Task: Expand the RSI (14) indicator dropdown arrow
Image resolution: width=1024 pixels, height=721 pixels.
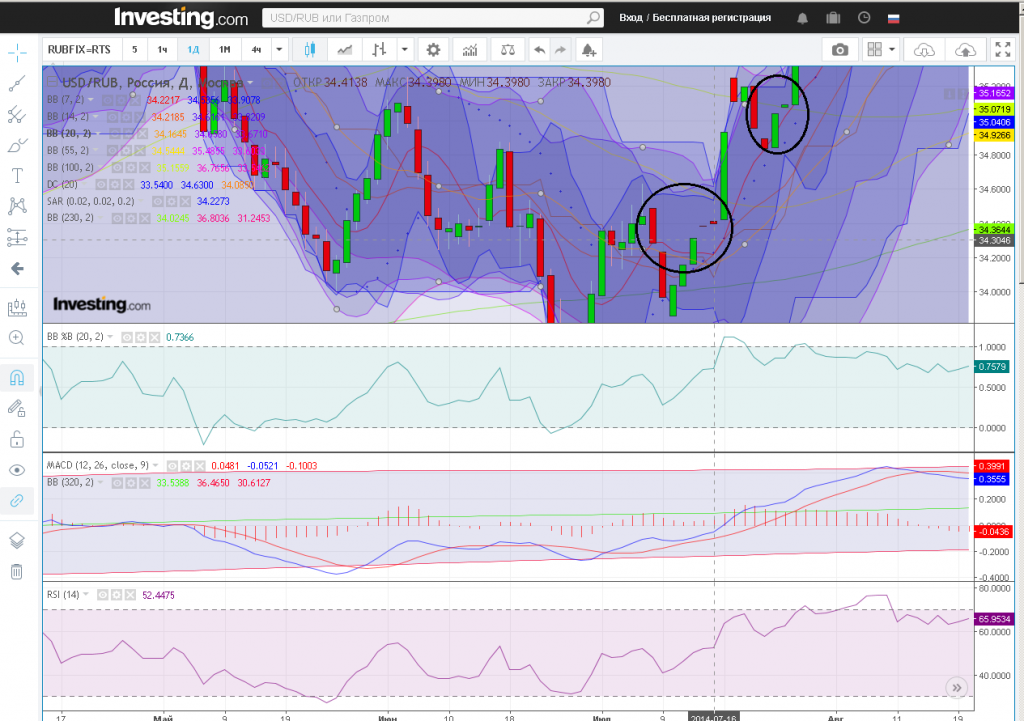Action: [88, 595]
